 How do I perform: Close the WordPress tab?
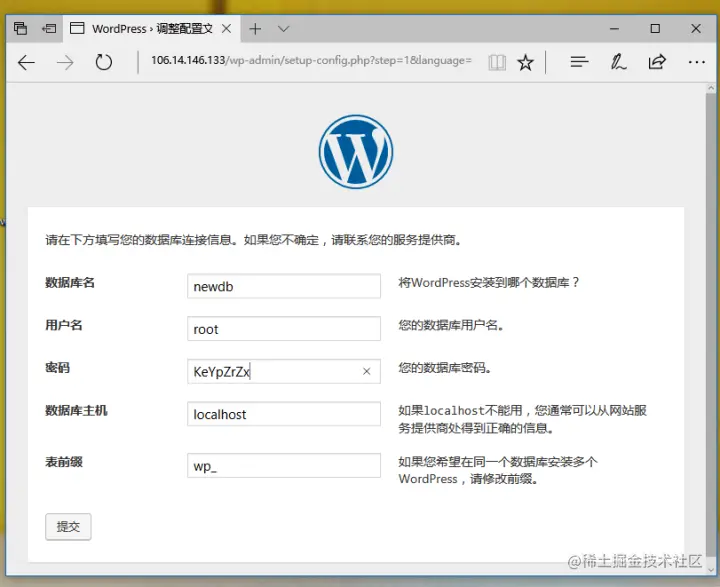coord(226,28)
